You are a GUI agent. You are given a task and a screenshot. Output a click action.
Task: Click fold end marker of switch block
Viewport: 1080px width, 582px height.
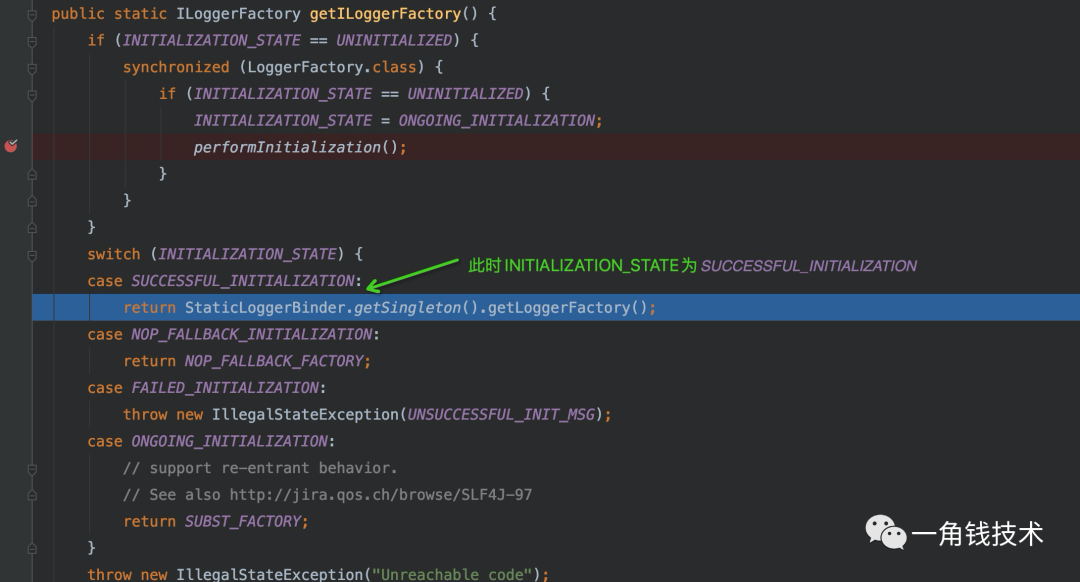pyautogui.click(x=32, y=549)
